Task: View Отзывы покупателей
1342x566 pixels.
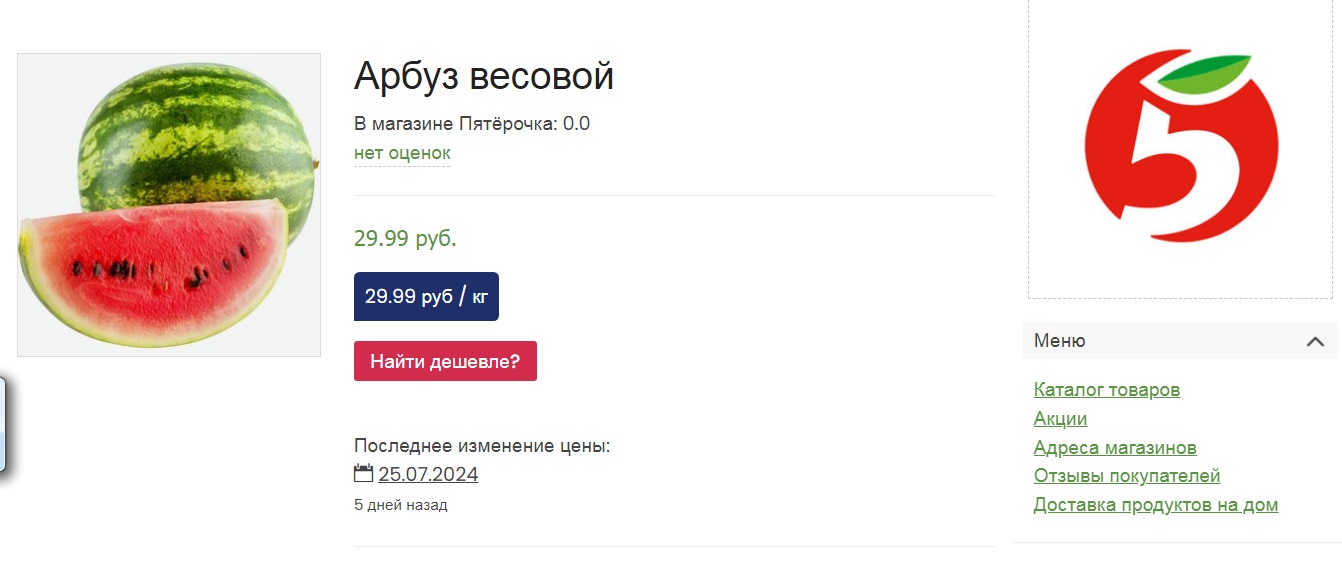Action: 1127,476
